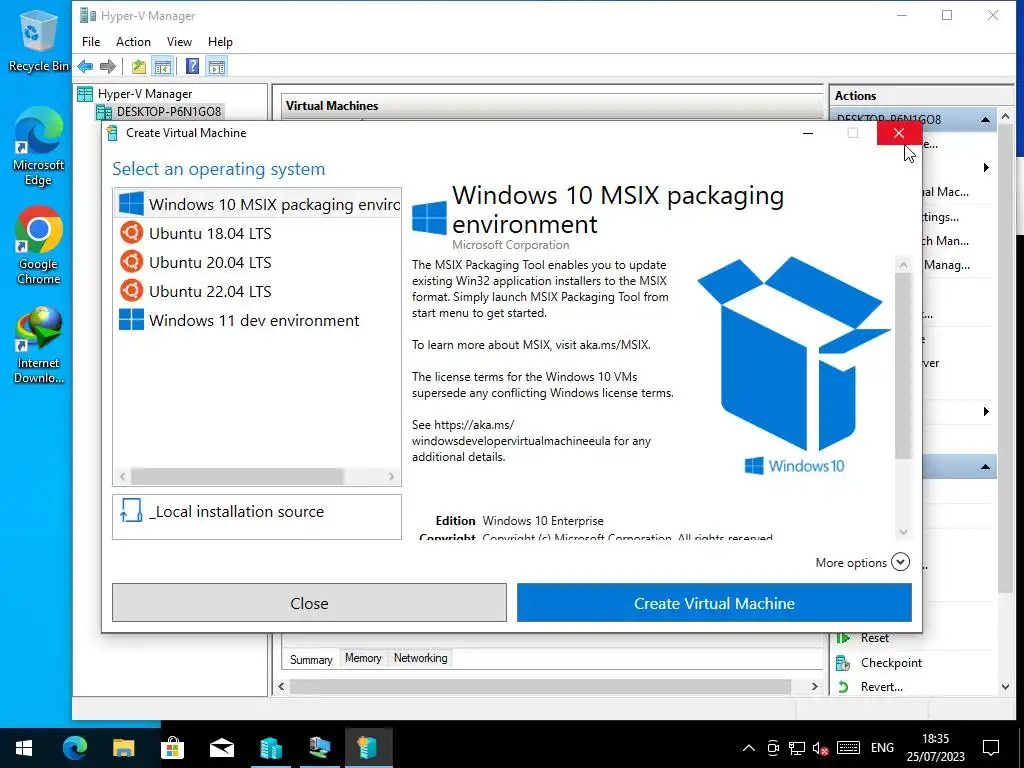
Task: Switch to the Summary tab
Action: pos(311,660)
